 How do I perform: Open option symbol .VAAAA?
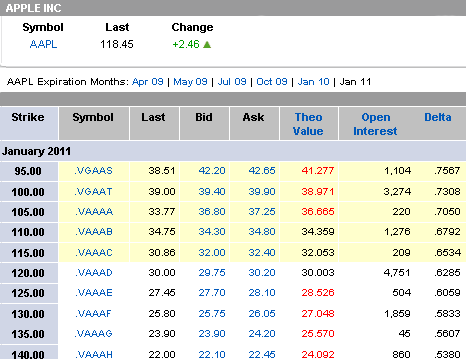tap(94, 212)
